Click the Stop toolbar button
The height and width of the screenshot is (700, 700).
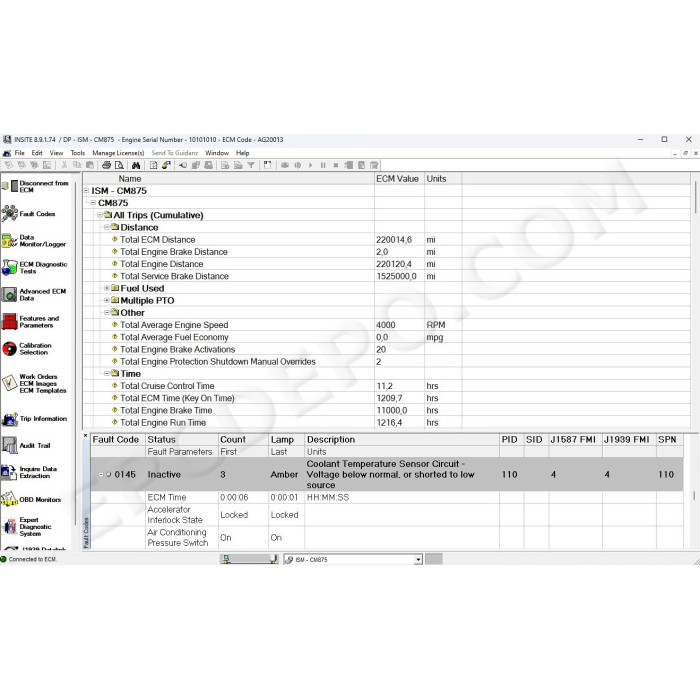(x=336, y=165)
